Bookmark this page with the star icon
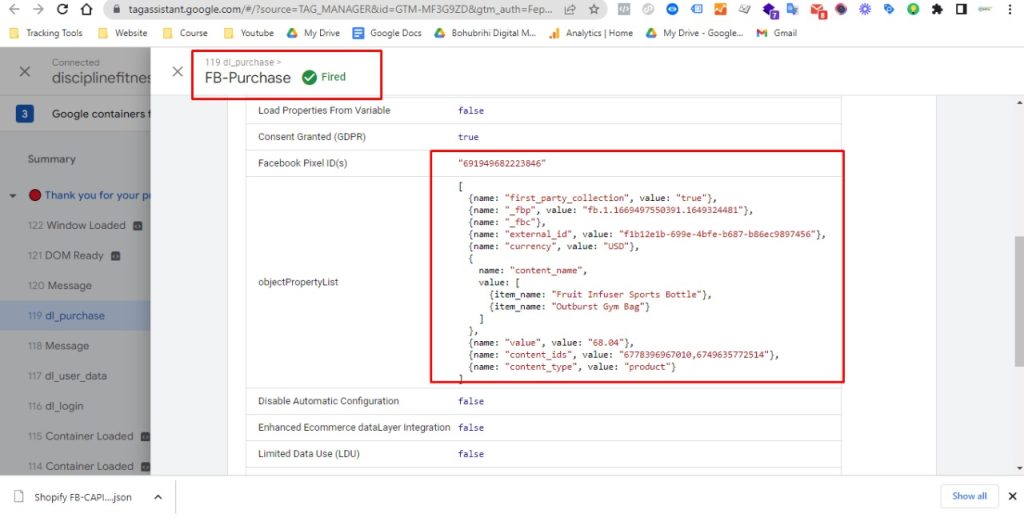 coord(594,9)
